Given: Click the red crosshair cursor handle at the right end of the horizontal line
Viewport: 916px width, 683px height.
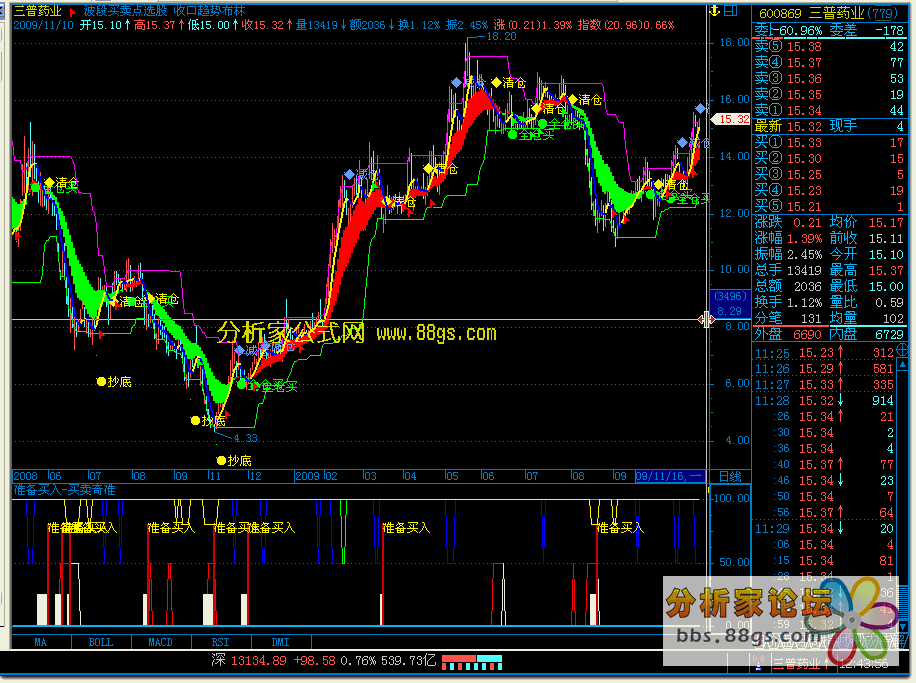Looking at the screenshot, I should point(706,319).
